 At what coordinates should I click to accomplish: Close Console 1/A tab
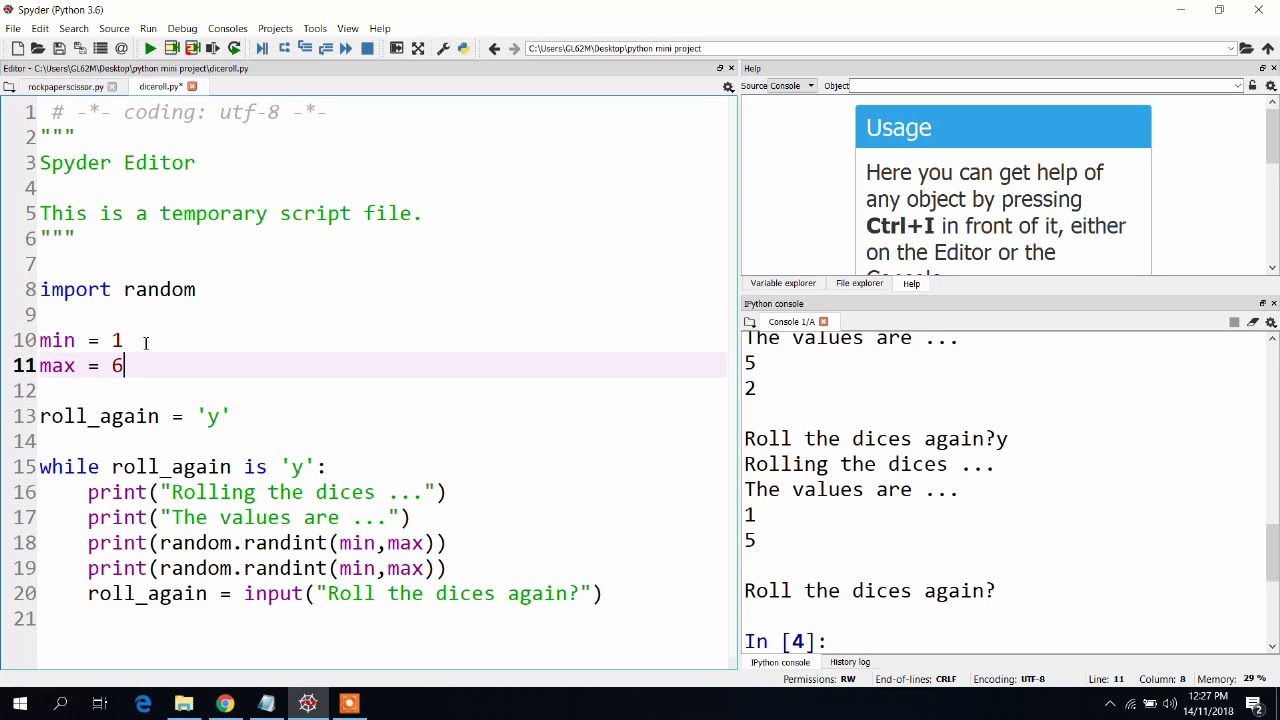pyautogui.click(x=823, y=322)
